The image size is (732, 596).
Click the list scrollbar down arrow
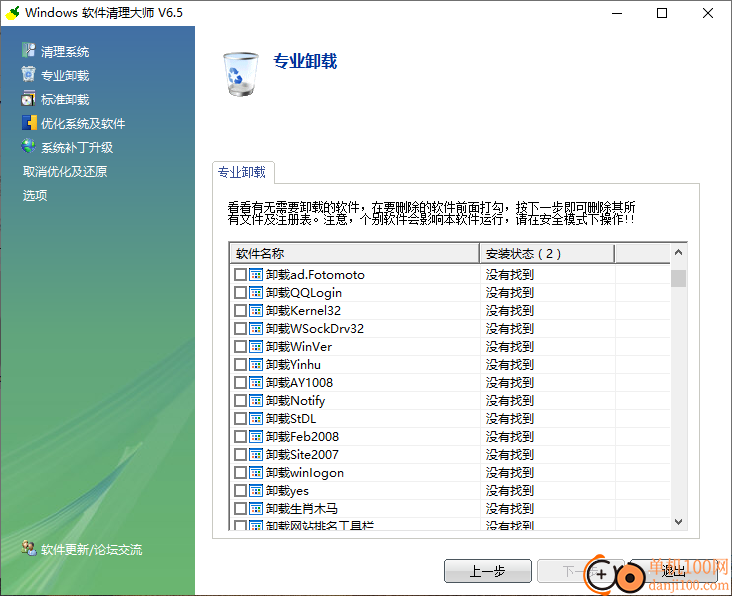[678, 522]
